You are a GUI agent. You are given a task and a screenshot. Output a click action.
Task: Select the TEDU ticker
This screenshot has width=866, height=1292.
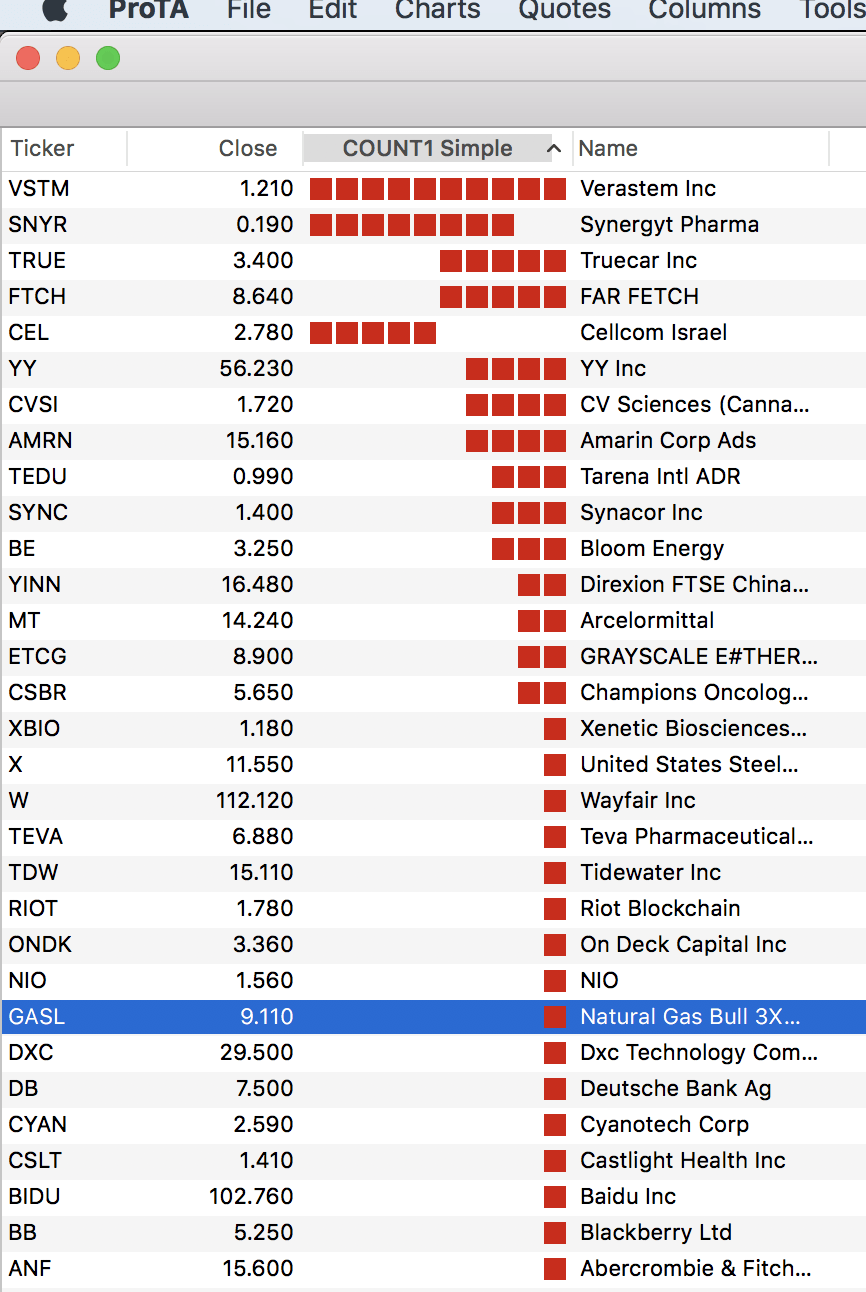(38, 476)
